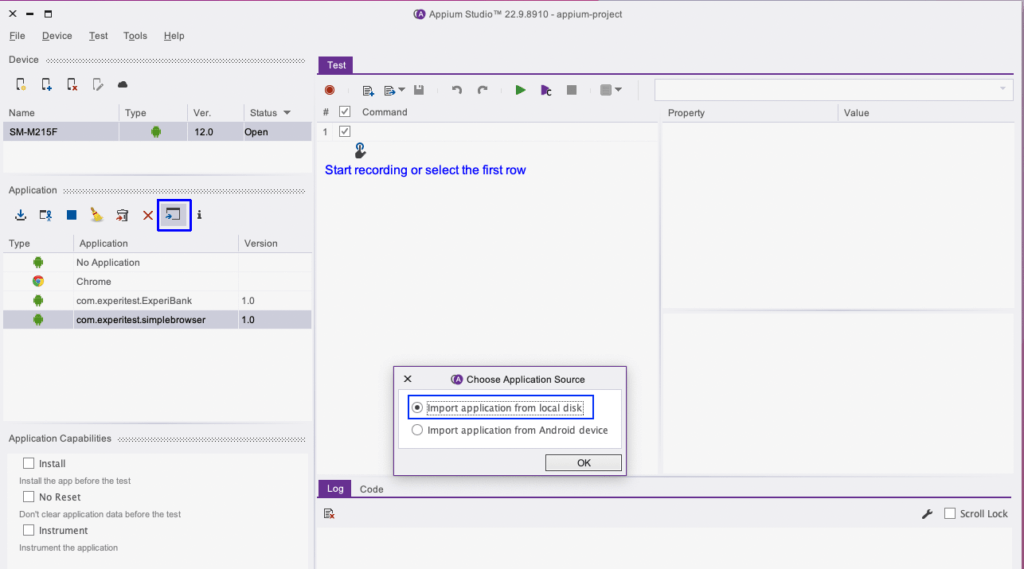Click the application info icon

point(199,215)
